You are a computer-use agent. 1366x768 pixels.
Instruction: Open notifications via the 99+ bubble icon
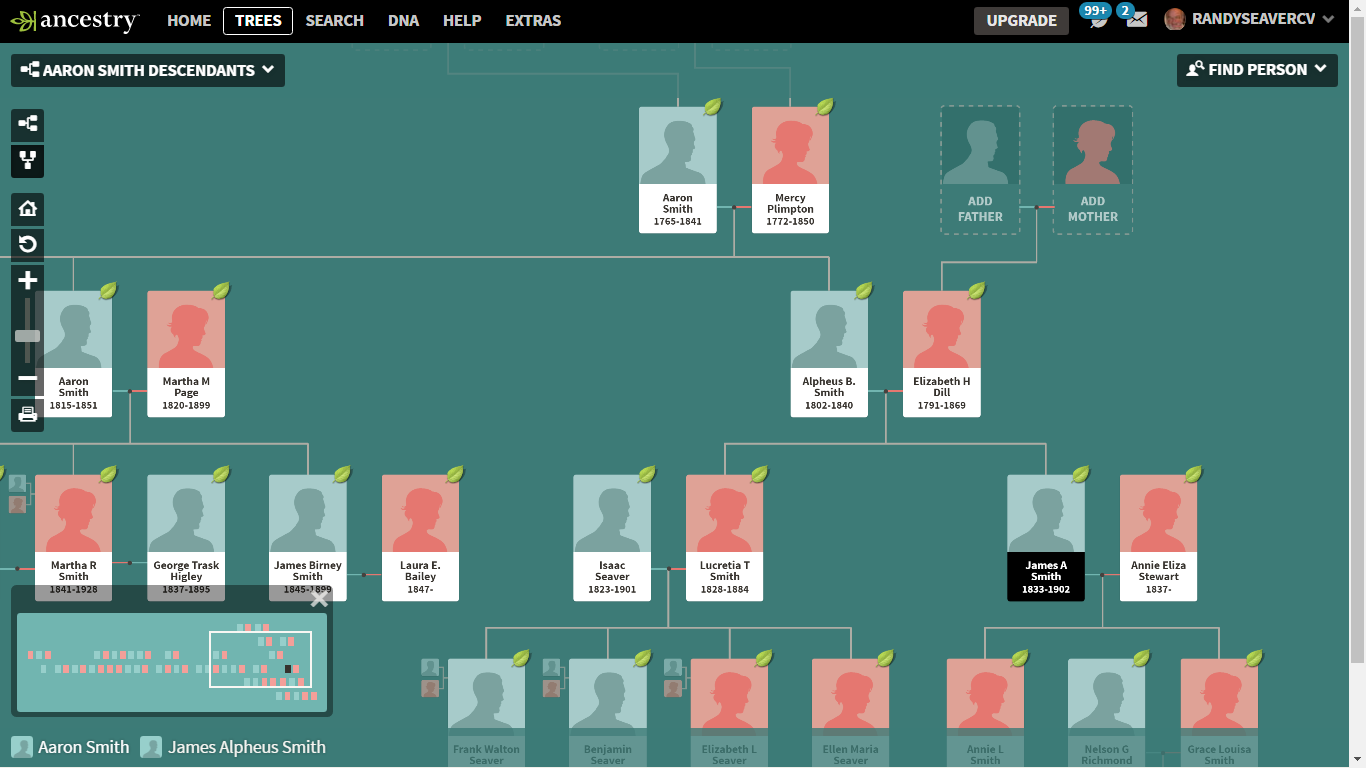(1096, 18)
